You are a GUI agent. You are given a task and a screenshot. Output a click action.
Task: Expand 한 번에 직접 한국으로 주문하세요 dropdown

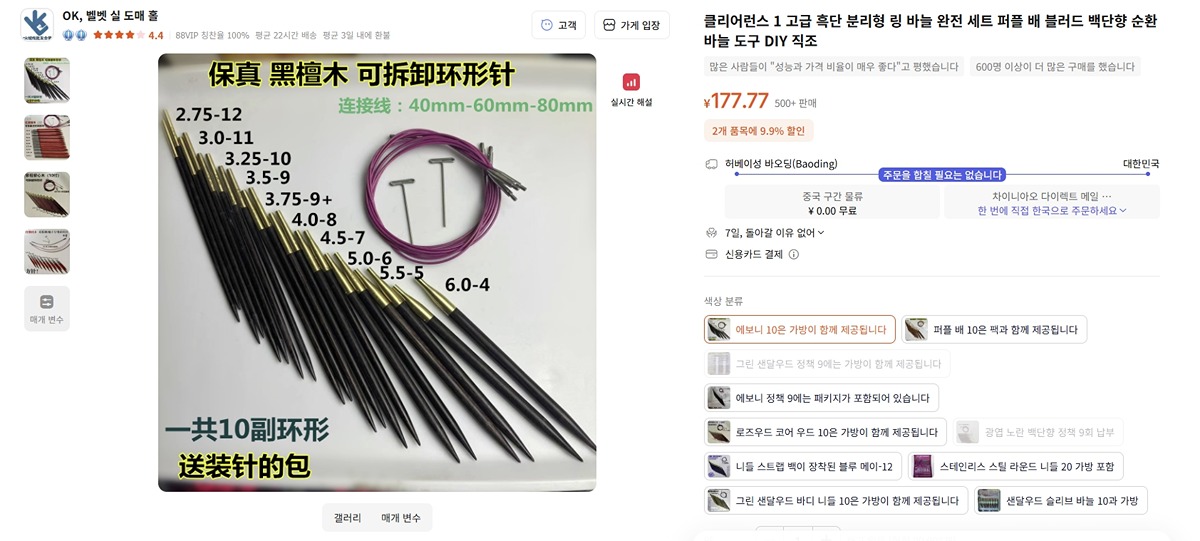(x=1052, y=211)
